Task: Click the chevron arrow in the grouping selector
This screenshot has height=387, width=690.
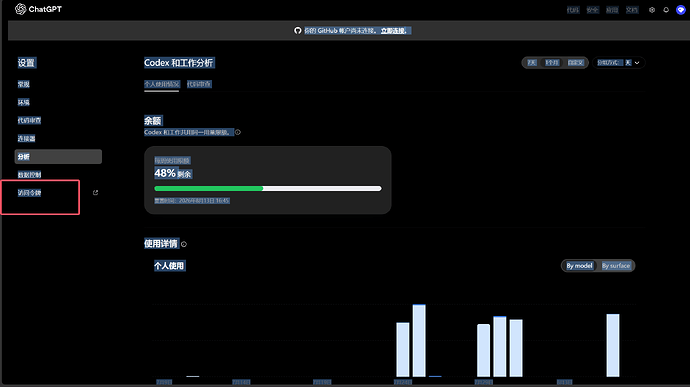Action: tap(637, 63)
